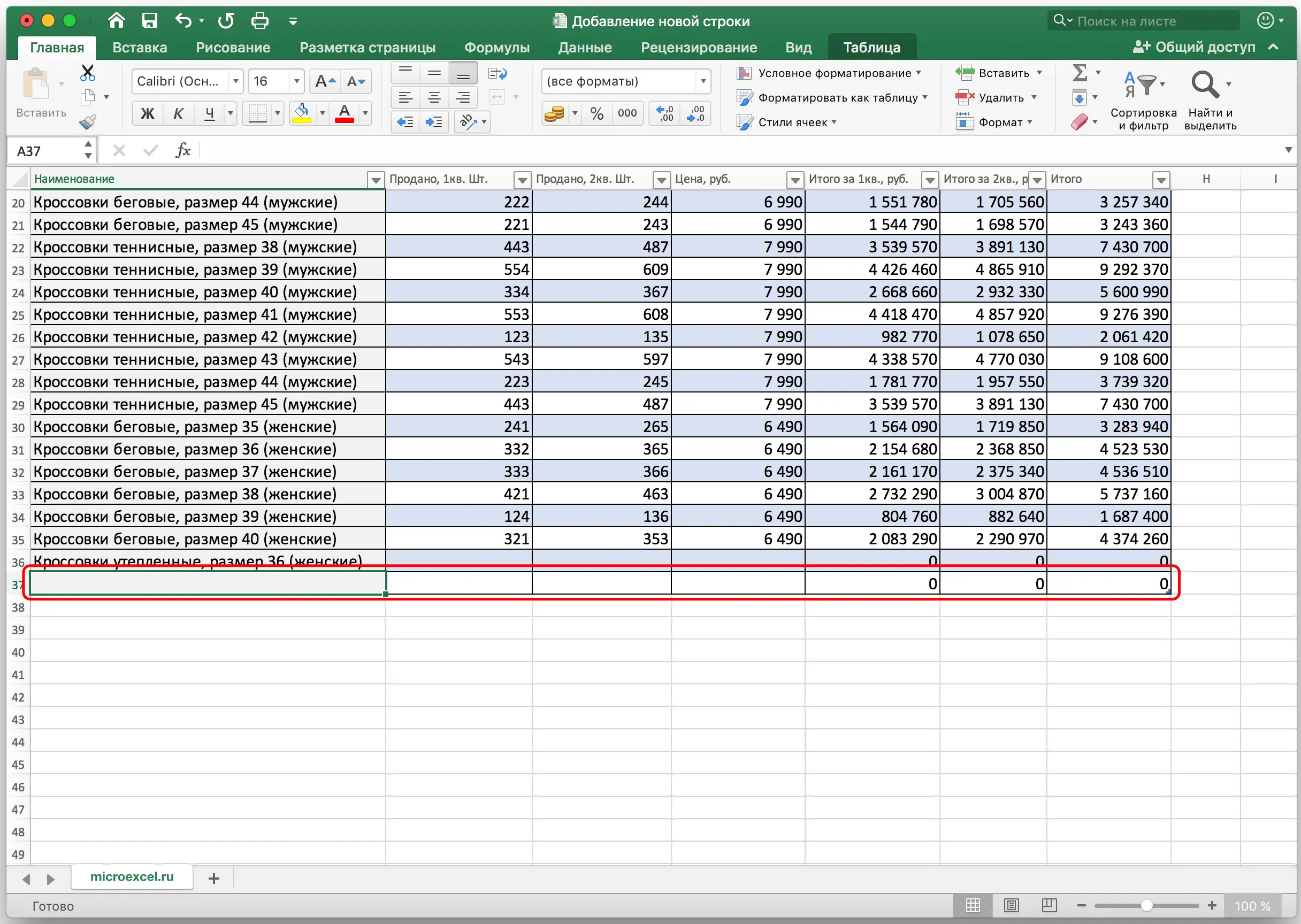Viewport: 1301px width, 924px height.
Task: Activate the Format Painter brush
Action: point(88,122)
